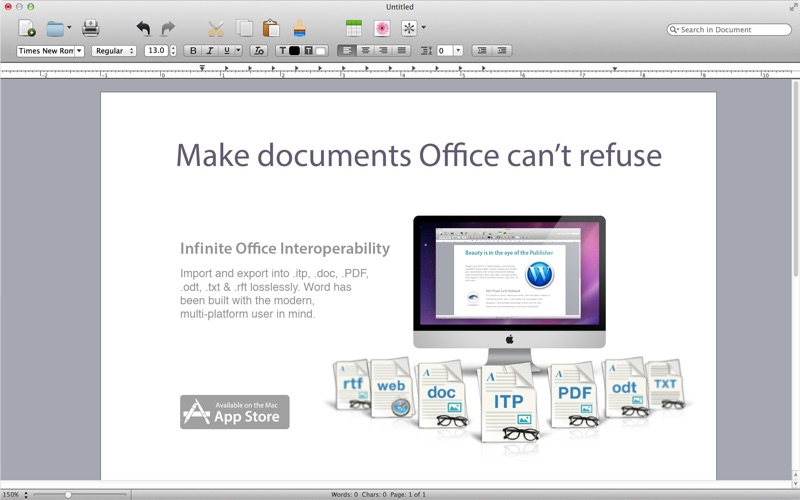Click the Print icon in toolbar

point(90,28)
